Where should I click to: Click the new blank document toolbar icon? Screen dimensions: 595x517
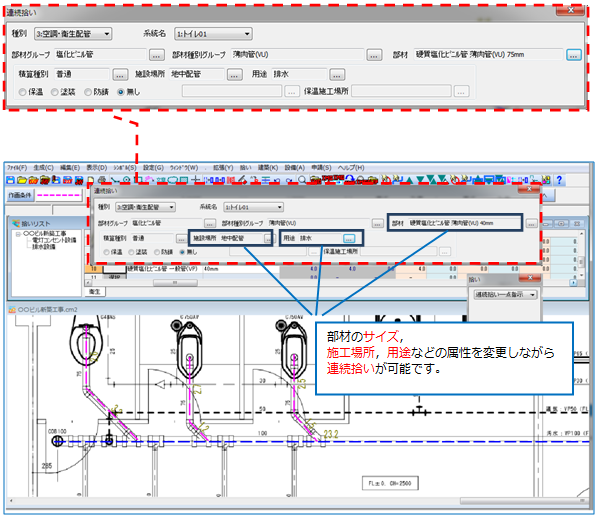[x=91, y=180]
